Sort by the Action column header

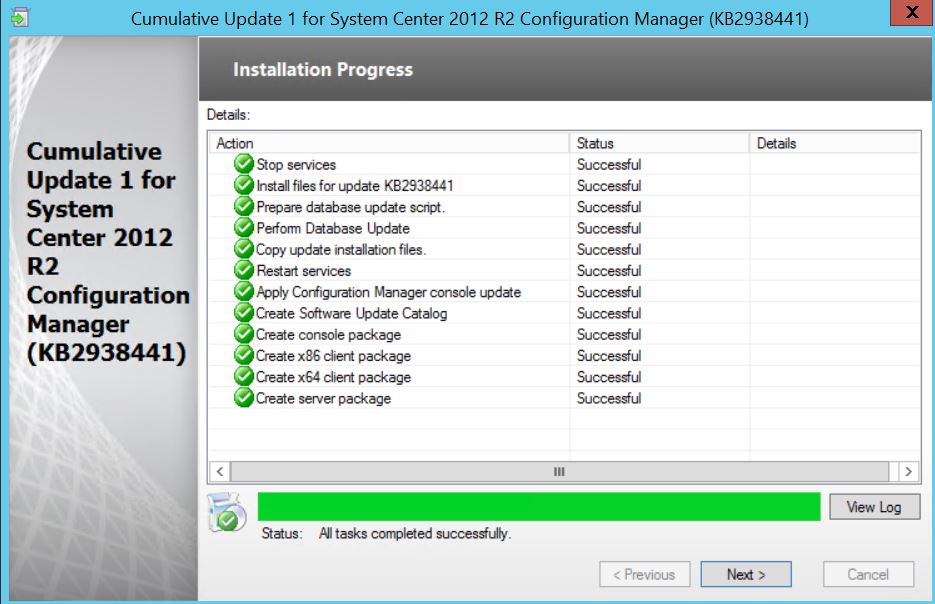point(389,143)
